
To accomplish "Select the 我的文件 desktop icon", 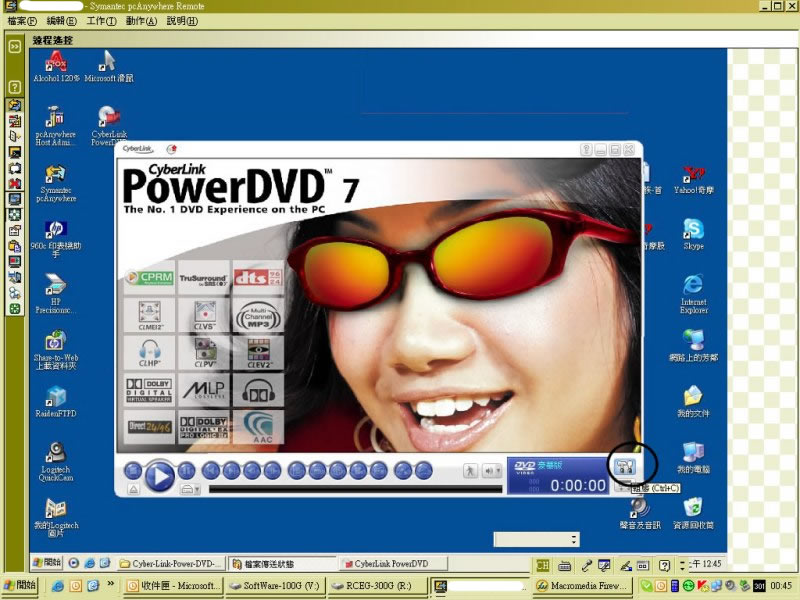I will pyautogui.click(x=693, y=402).
